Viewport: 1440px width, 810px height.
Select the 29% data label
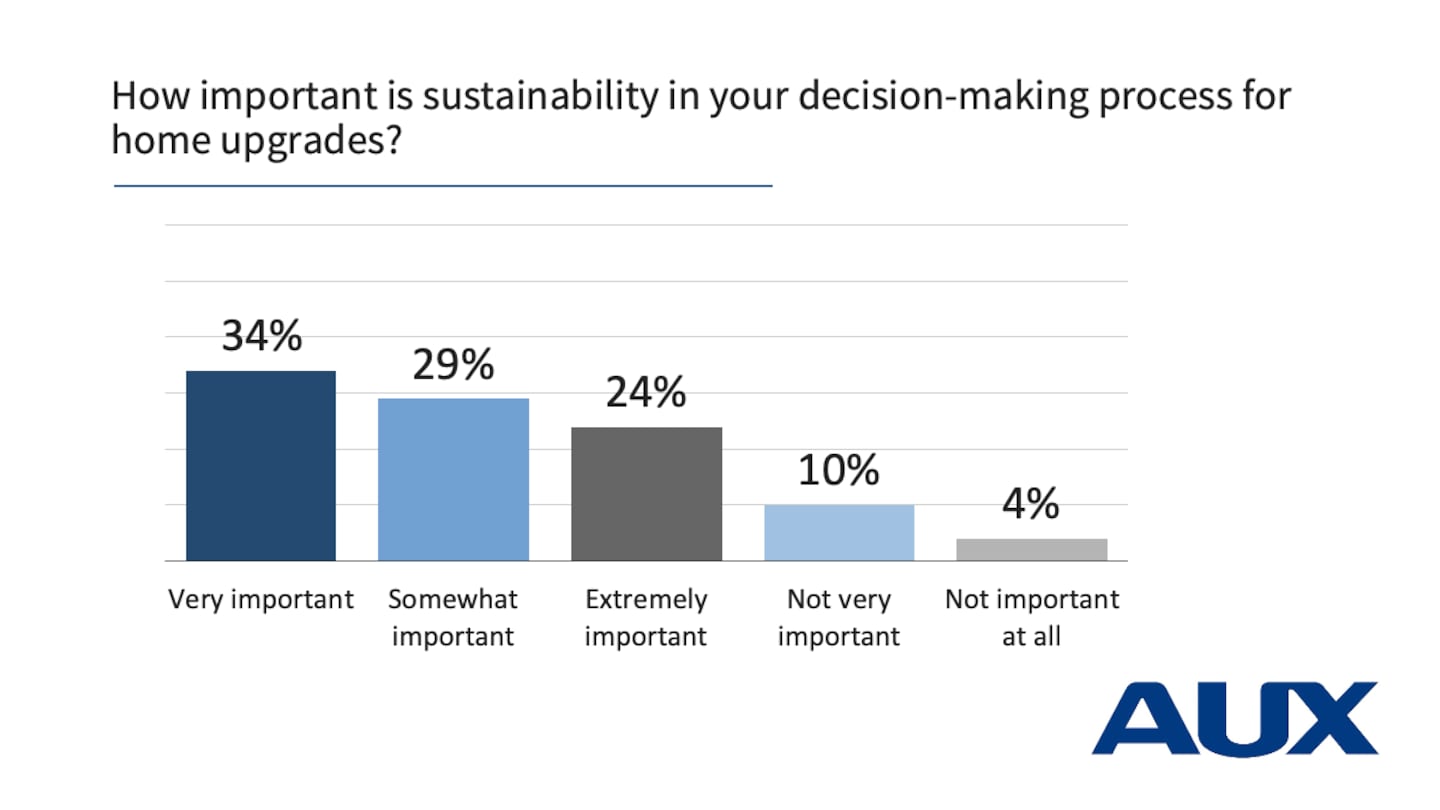pyautogui.click(x=453, y=365)
